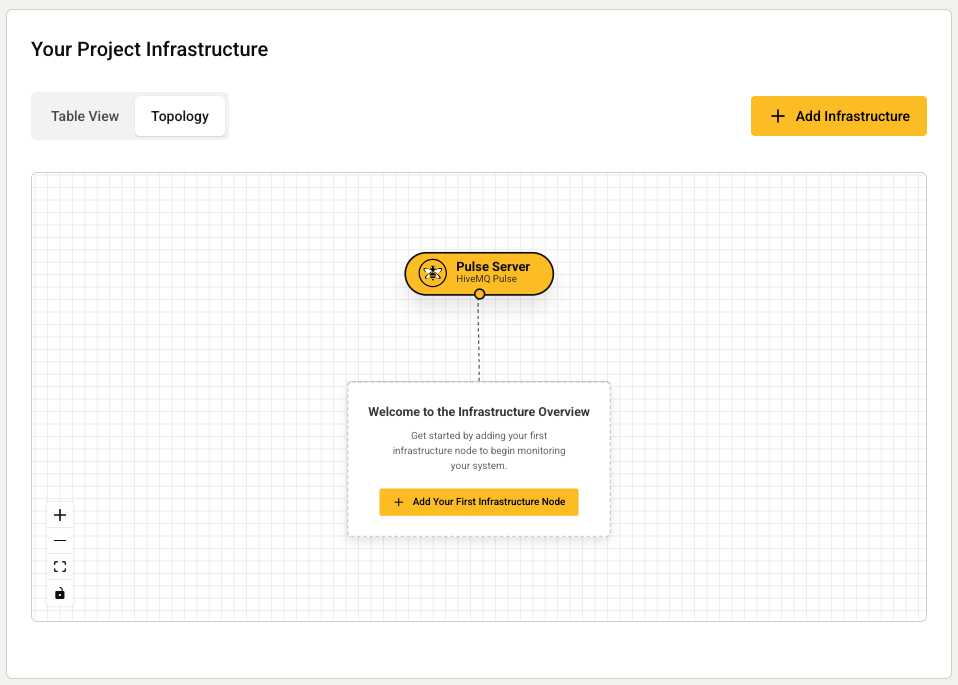The width and height of the screenshot is (958, 685).
Task: Click empty grid area of canvas
Action: pyautogui.click(x=750, y=400)
